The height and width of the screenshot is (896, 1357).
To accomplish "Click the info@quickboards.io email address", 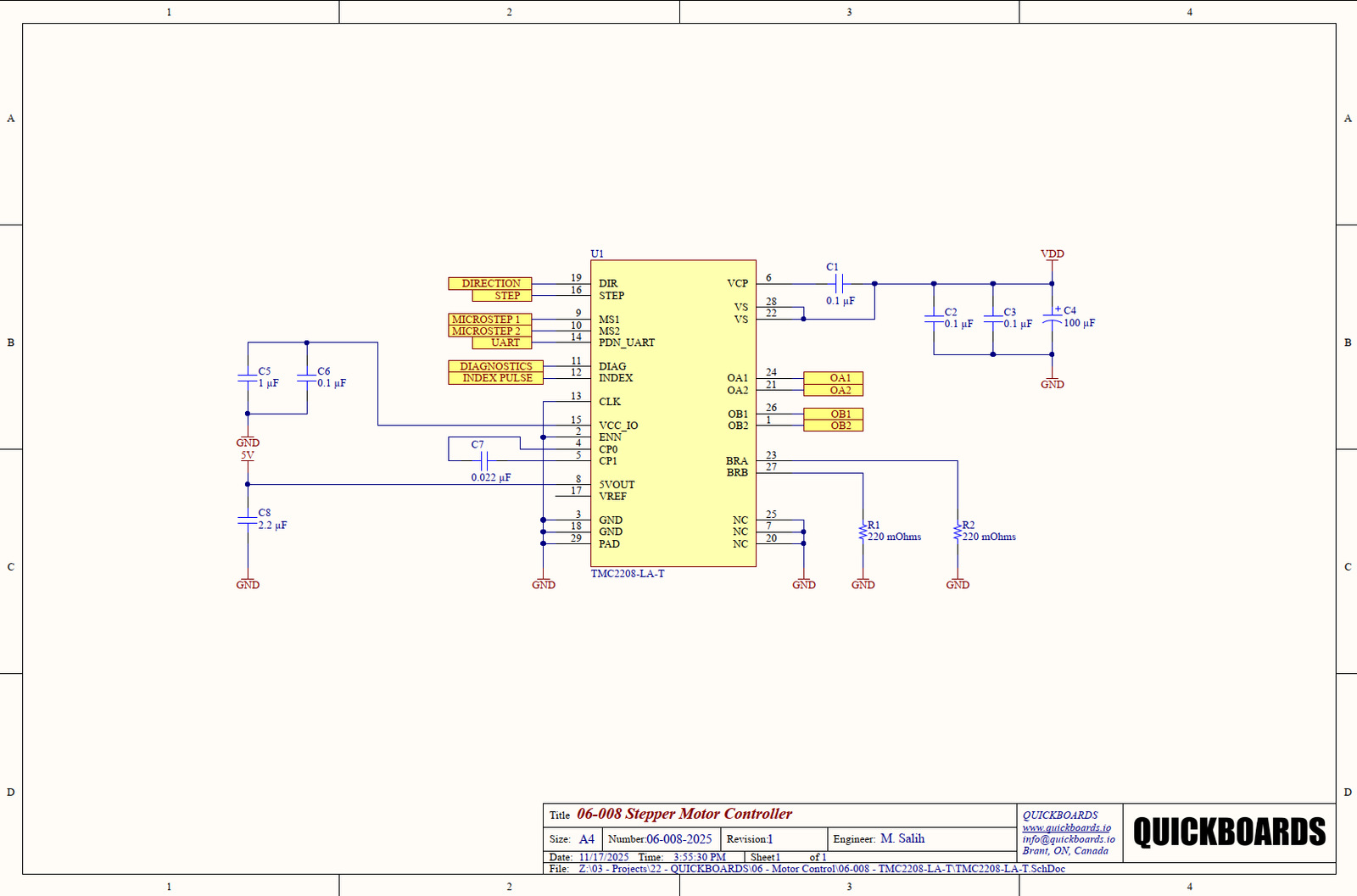I will click(x=1068, y=839).
